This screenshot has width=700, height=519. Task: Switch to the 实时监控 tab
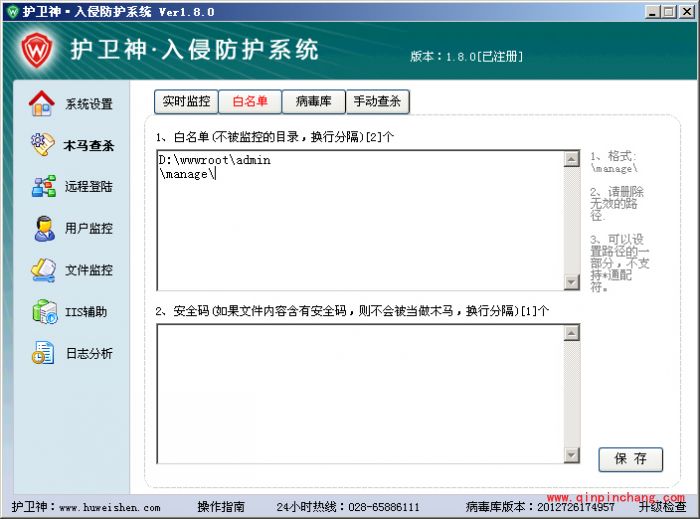(186, 102)
